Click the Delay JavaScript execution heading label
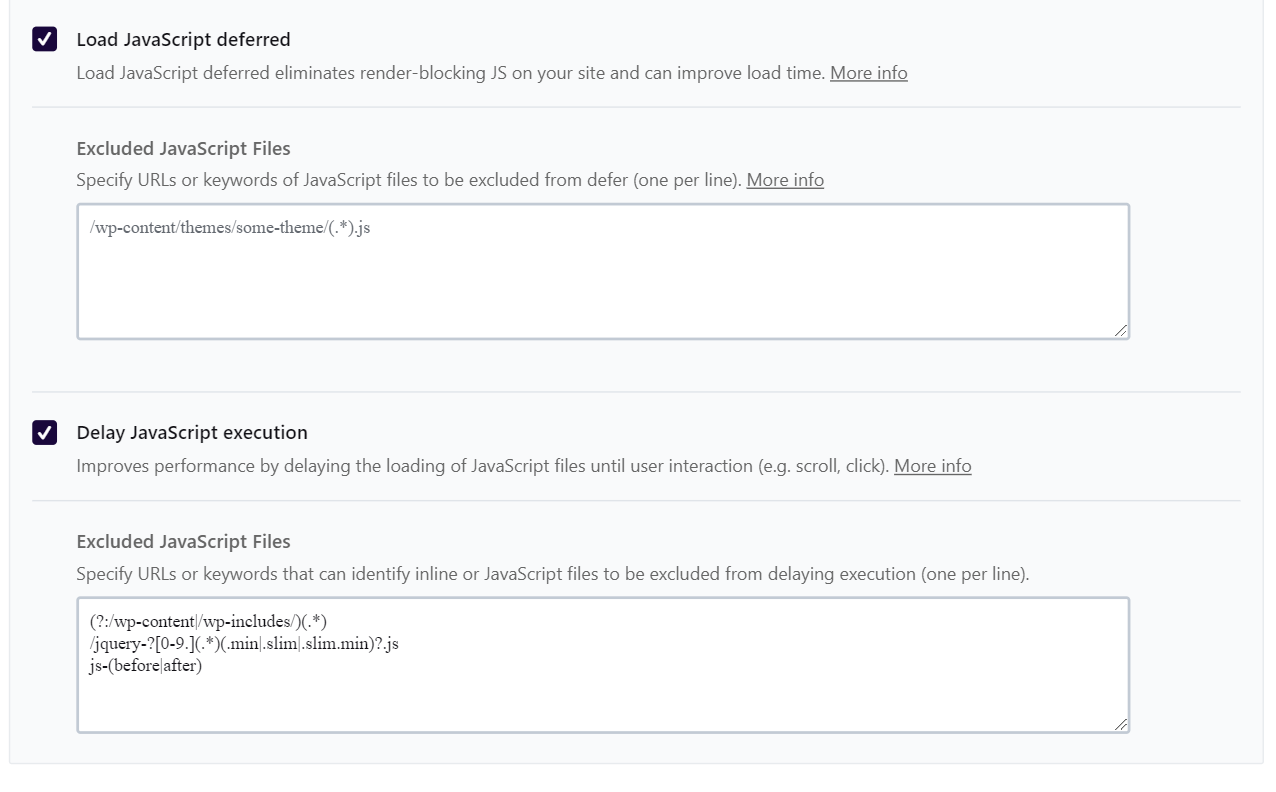The image size is (1276, 792). click(x=190, y=432)
